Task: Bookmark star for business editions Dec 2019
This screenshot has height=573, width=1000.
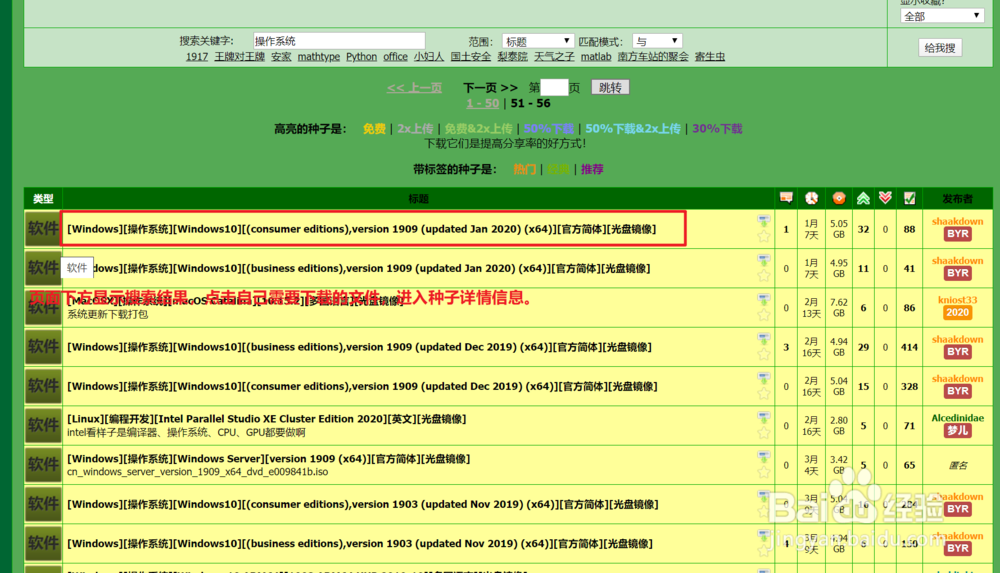Action: pos(763,354)
